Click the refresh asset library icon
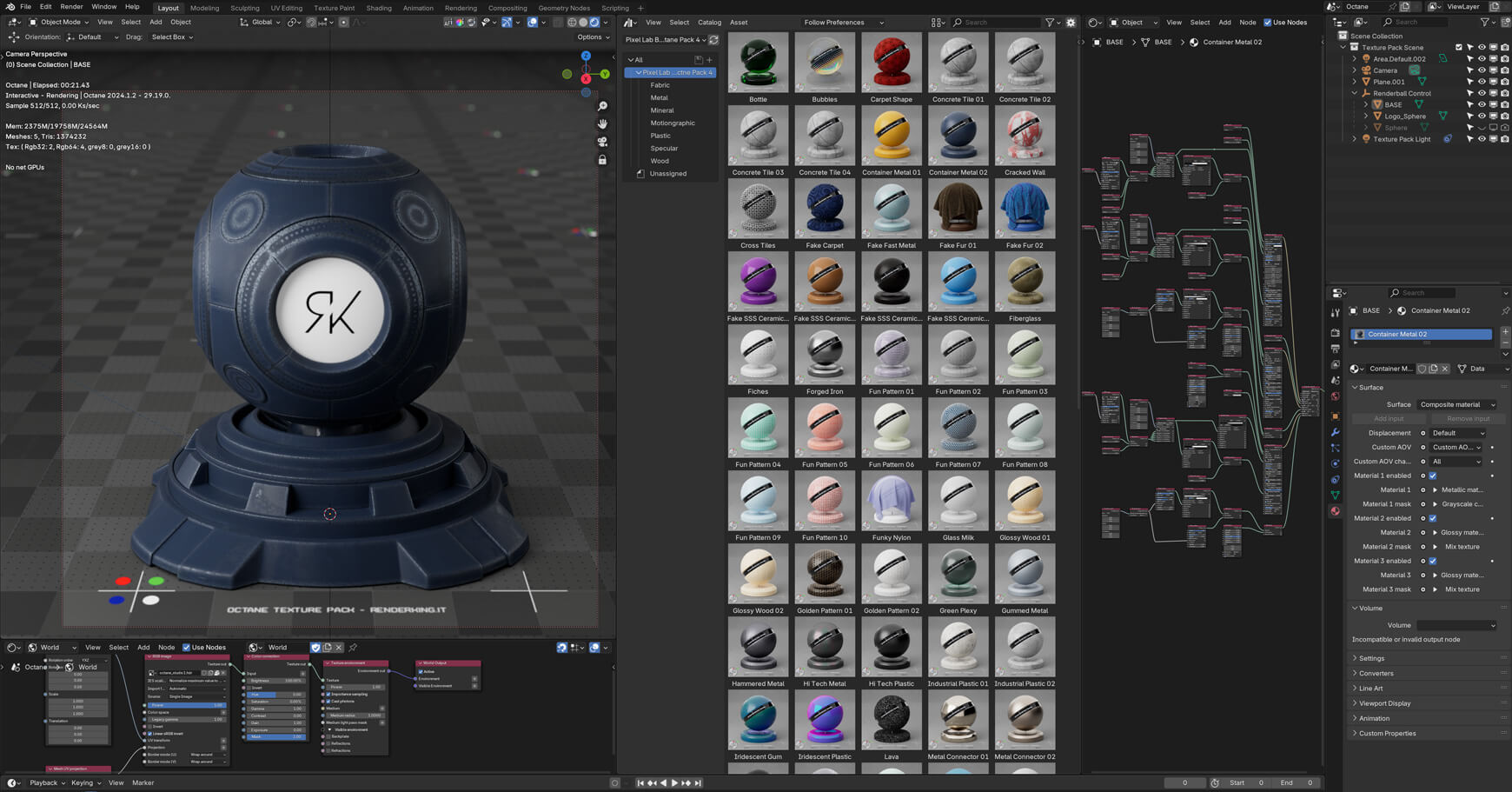Viewport: 1512px width, 792px height. click(713, 40)
